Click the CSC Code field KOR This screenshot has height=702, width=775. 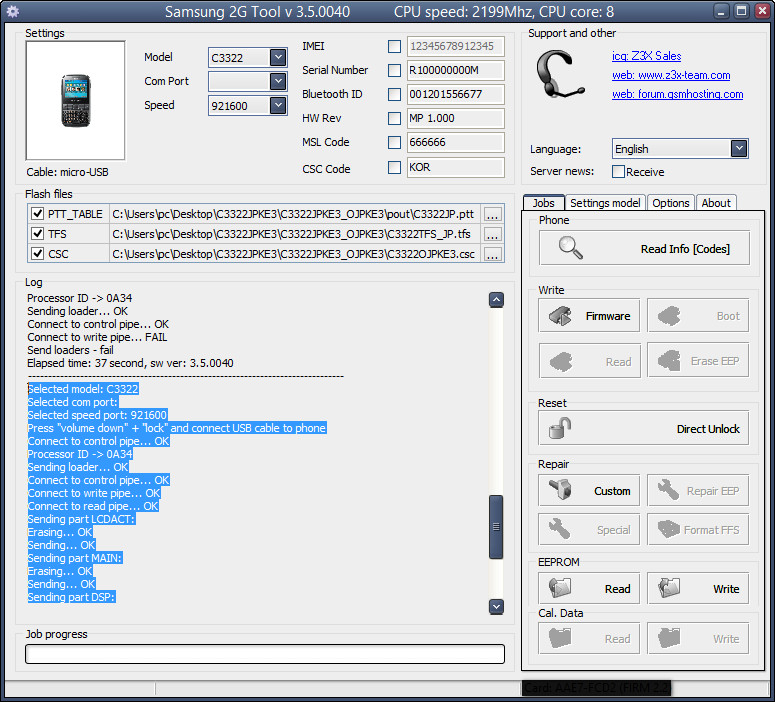[x=455, y=168]
